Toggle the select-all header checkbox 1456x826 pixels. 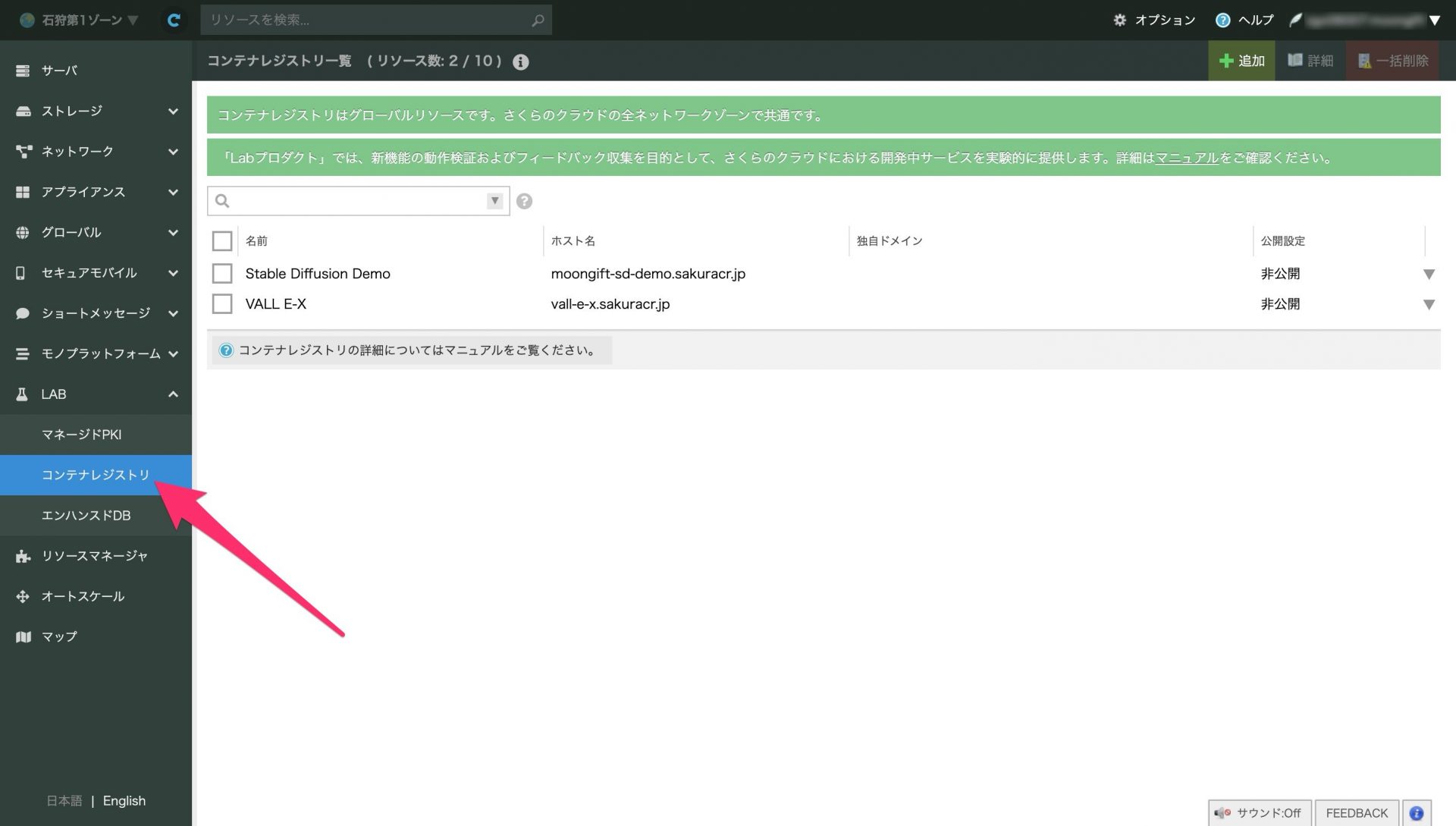(x=222, y=241)
